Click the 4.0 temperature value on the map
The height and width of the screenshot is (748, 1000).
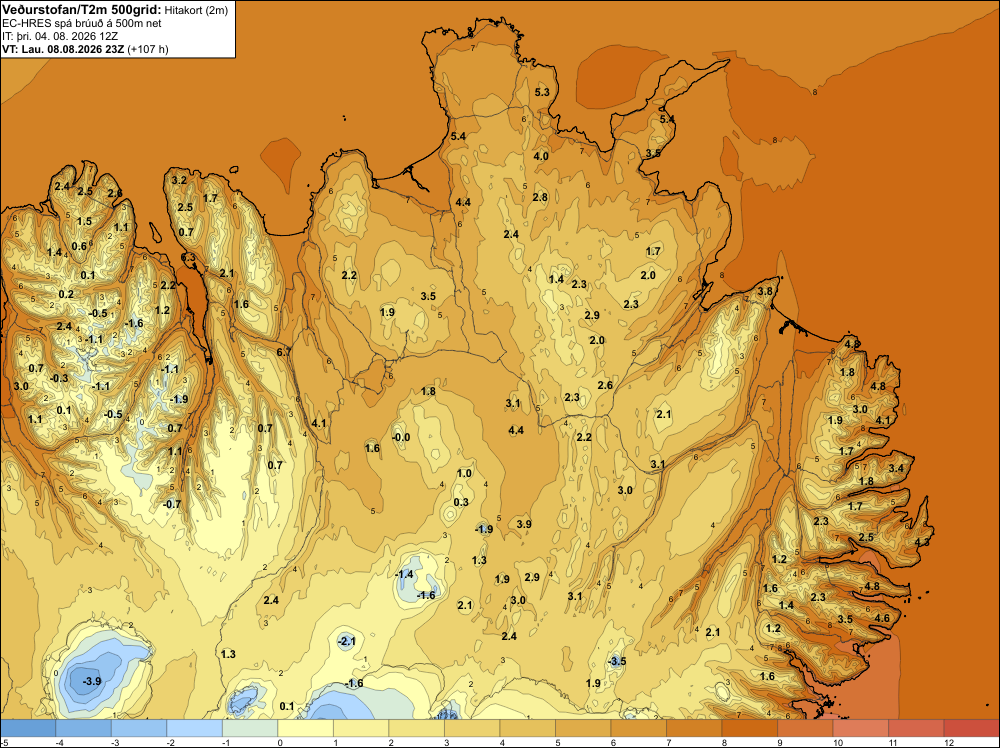point(541,156)
